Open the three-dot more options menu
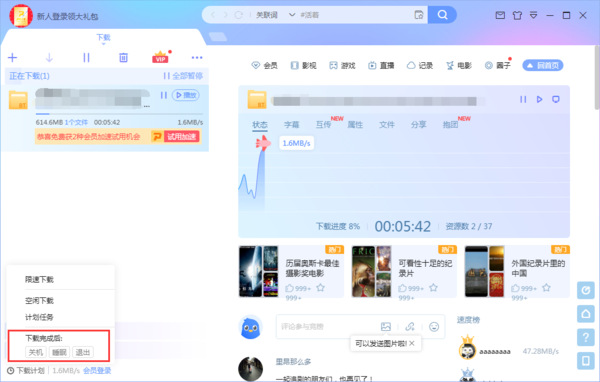 (x=197, y=57)
